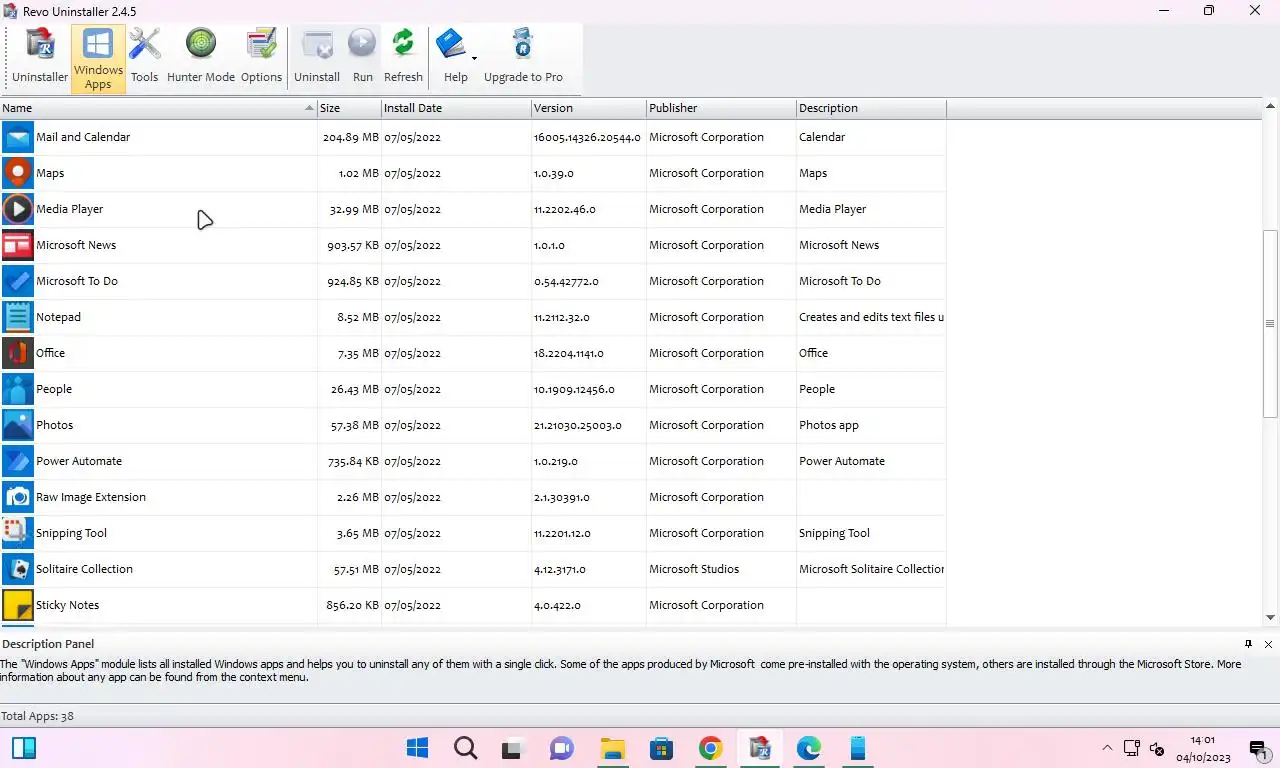Image resolution: width=1280 pixels, height=768 pixels.
Task: Click version 21.21030.25003.0 cell
Action: click(577, 425)
